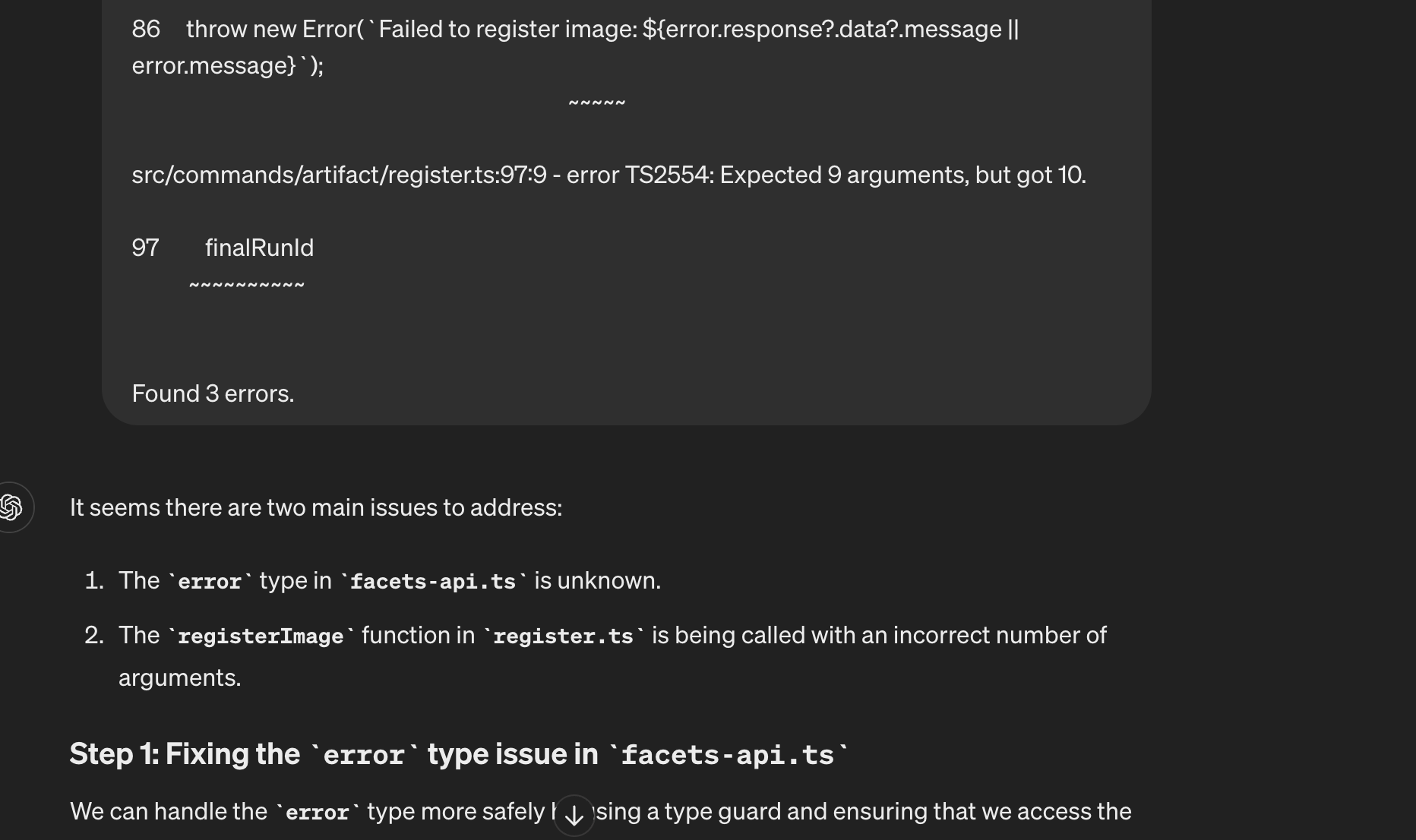Click the line reading Found 3 errors

[213, 393]
